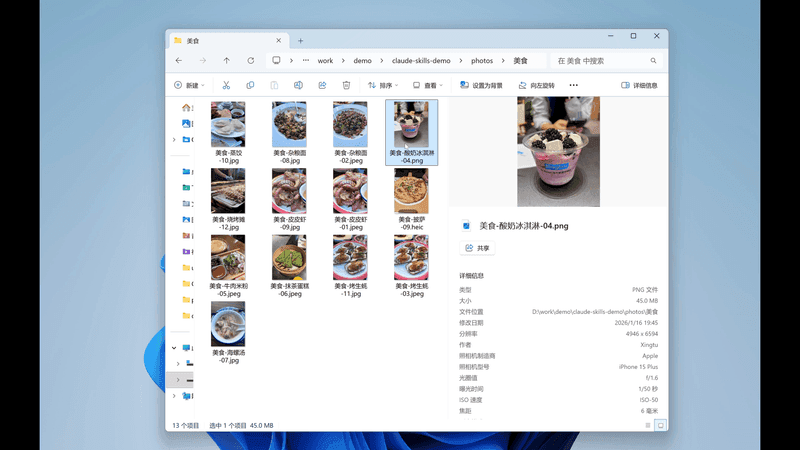Click the Cut scissors icon
This screenshot has width=800, height=450.
[x=226, y=86]
